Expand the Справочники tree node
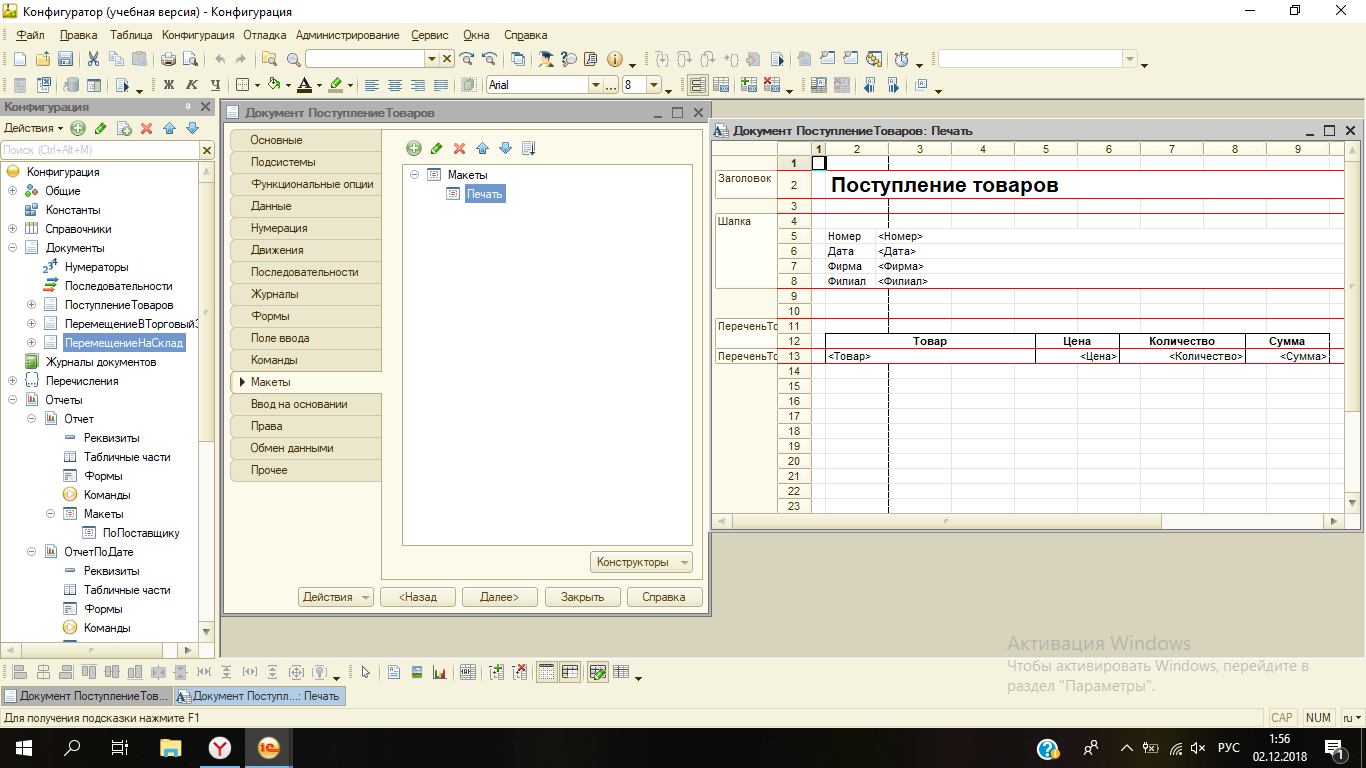The width and height of the screenshot is (1366, 768). click(13, 229)
